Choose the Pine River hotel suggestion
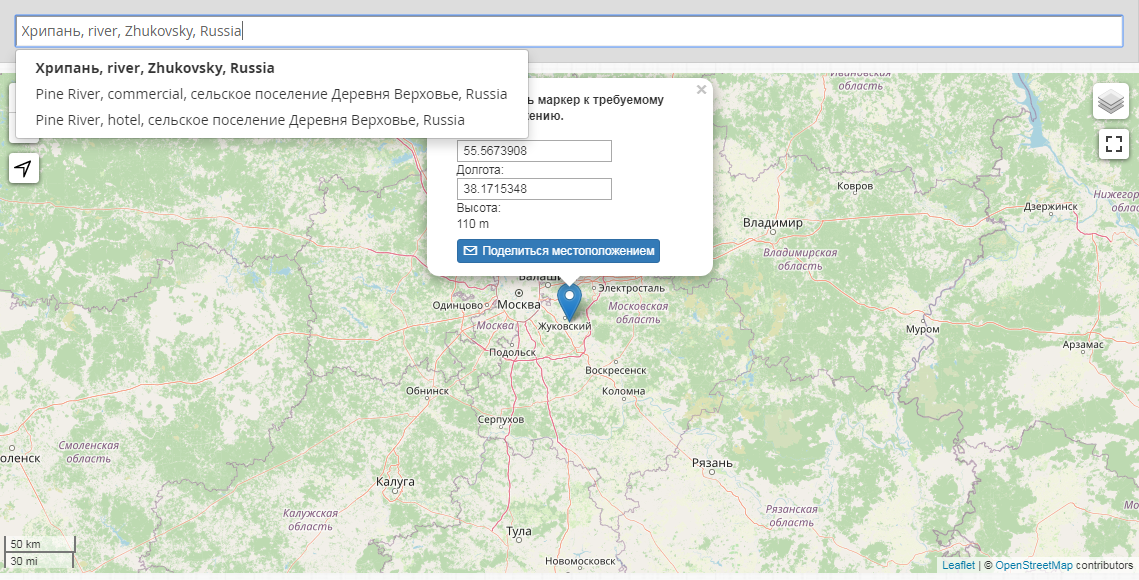This screenshot has width=1139, height=580. [250, 119]
